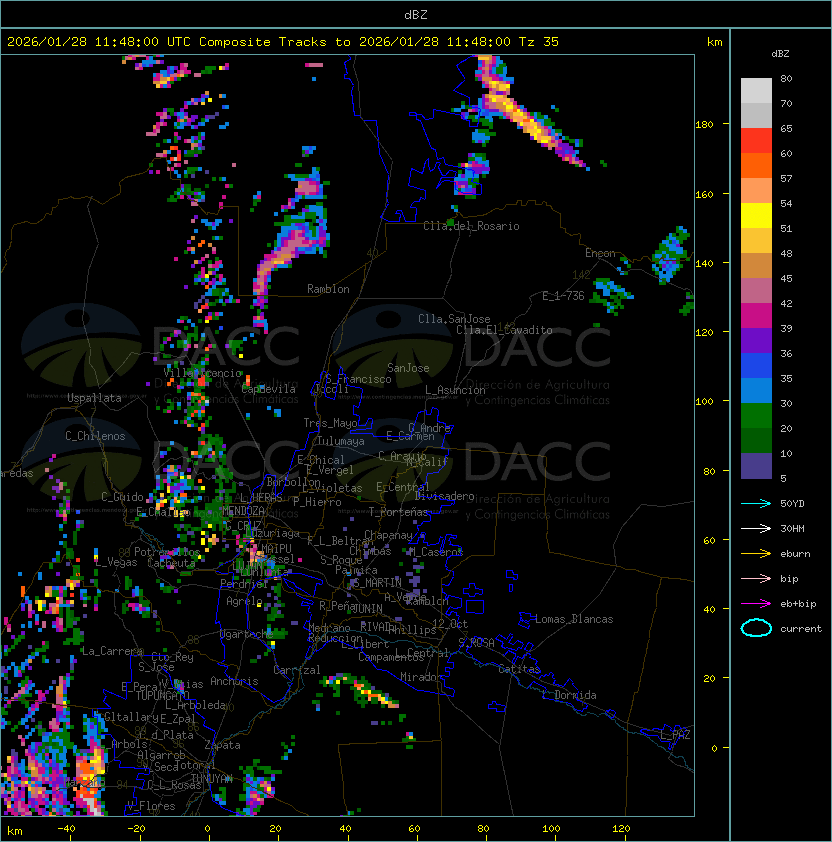Viewport: 832px width, 842px height.
Task: Click the 60 km tick on the horizontal axis
Action: [x=414, y=829]
